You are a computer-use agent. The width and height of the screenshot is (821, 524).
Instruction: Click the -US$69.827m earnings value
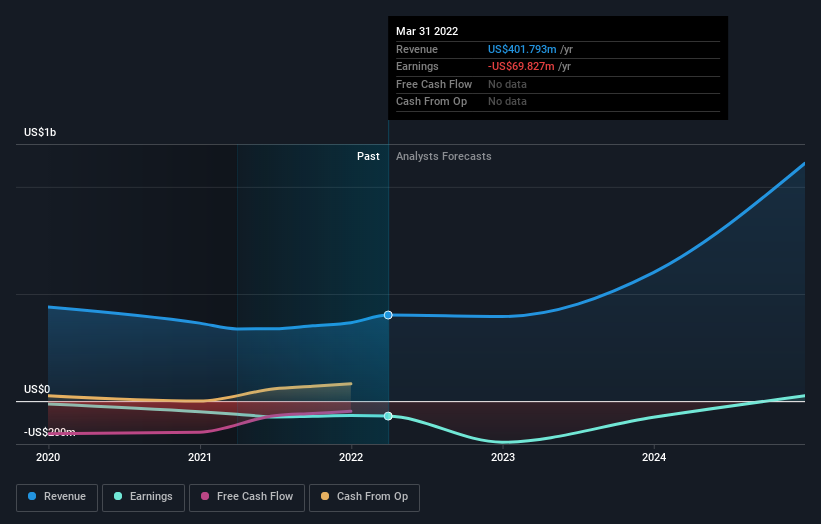521,66
